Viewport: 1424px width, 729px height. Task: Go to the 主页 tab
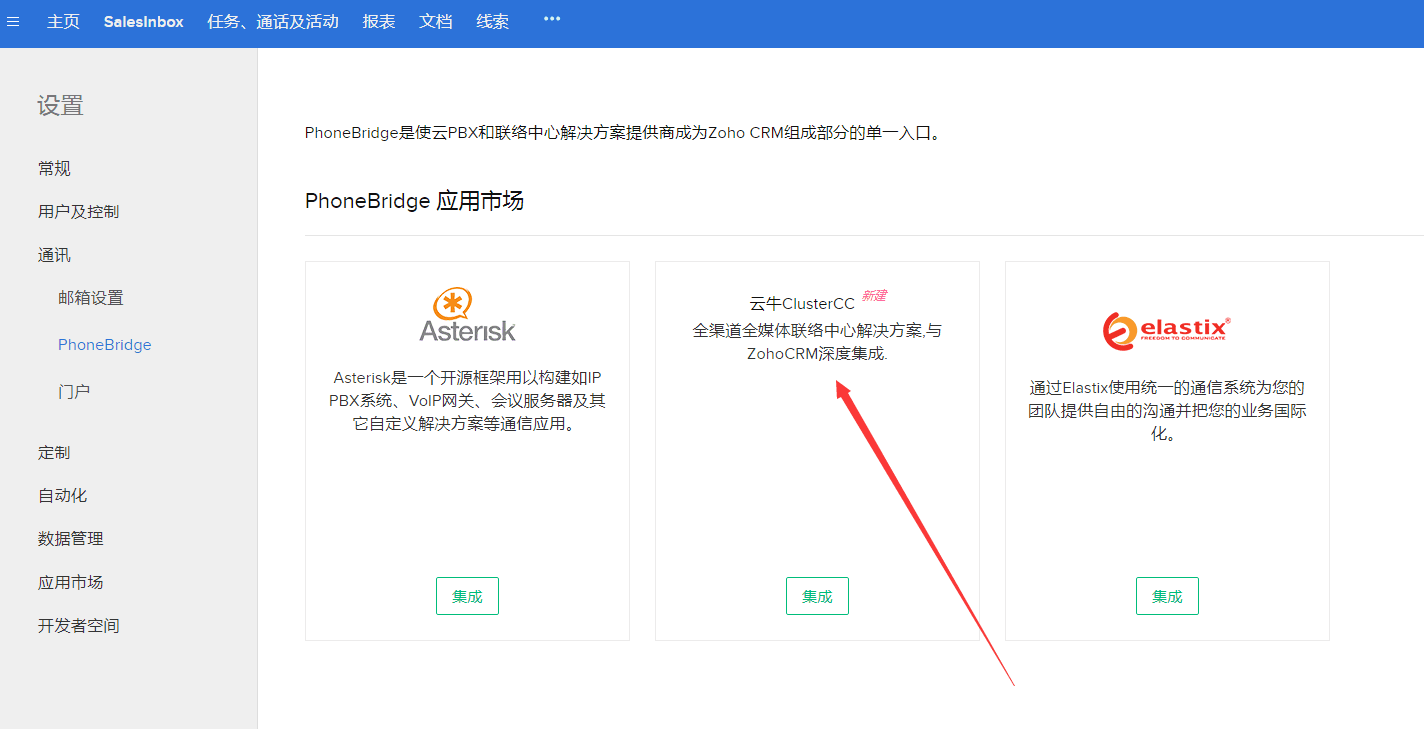63,21
